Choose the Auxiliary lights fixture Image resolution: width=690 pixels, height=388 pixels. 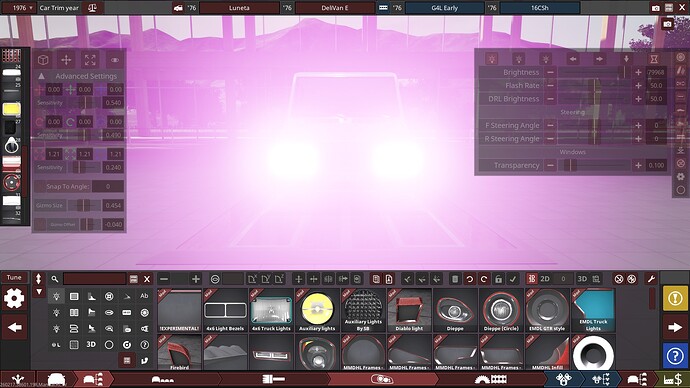coord(317,310)
